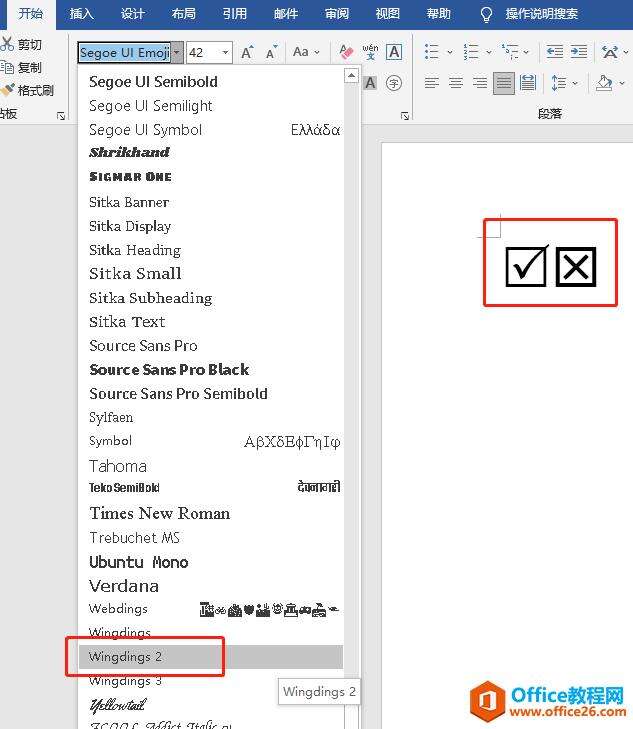The width and height of the screenshot is (633, 729).
Task: Center align the text
Action: click(456, 83)
